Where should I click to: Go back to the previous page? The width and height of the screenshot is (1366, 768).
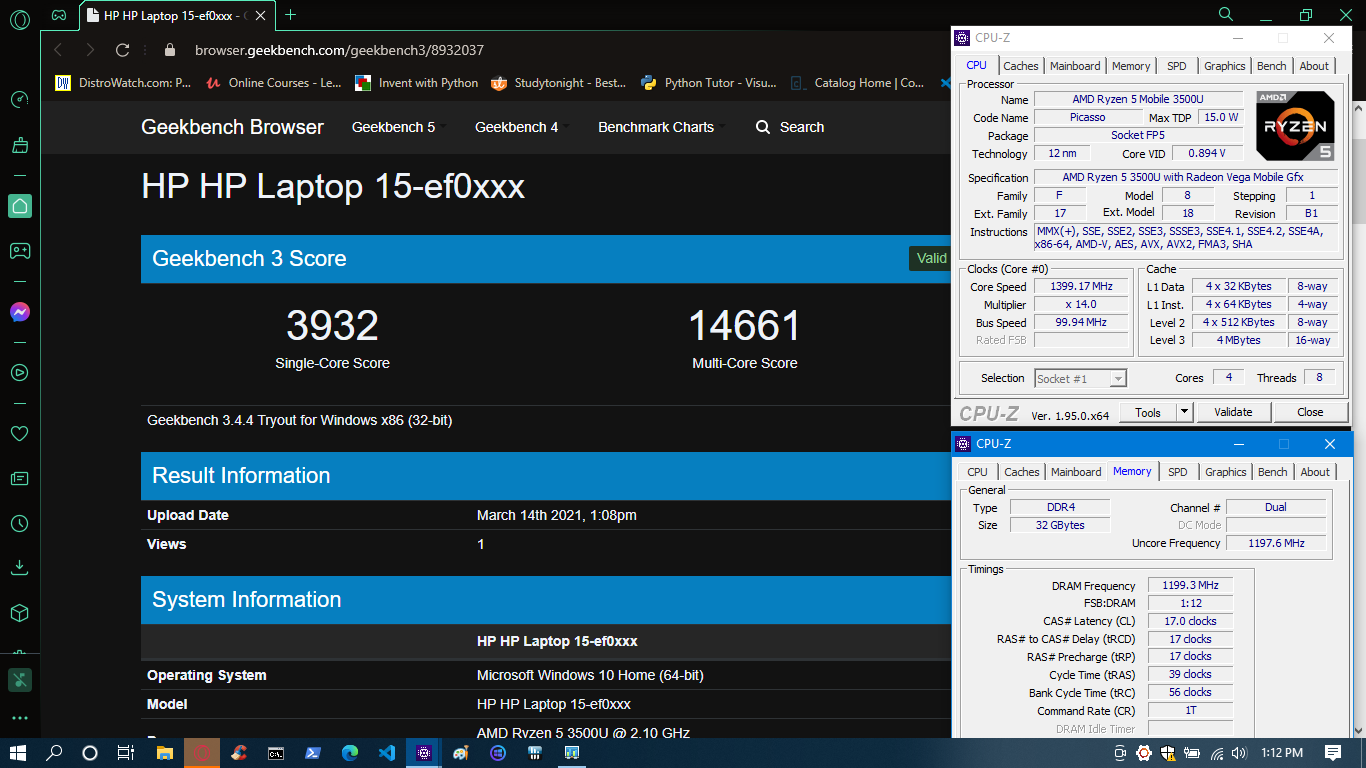58,50
